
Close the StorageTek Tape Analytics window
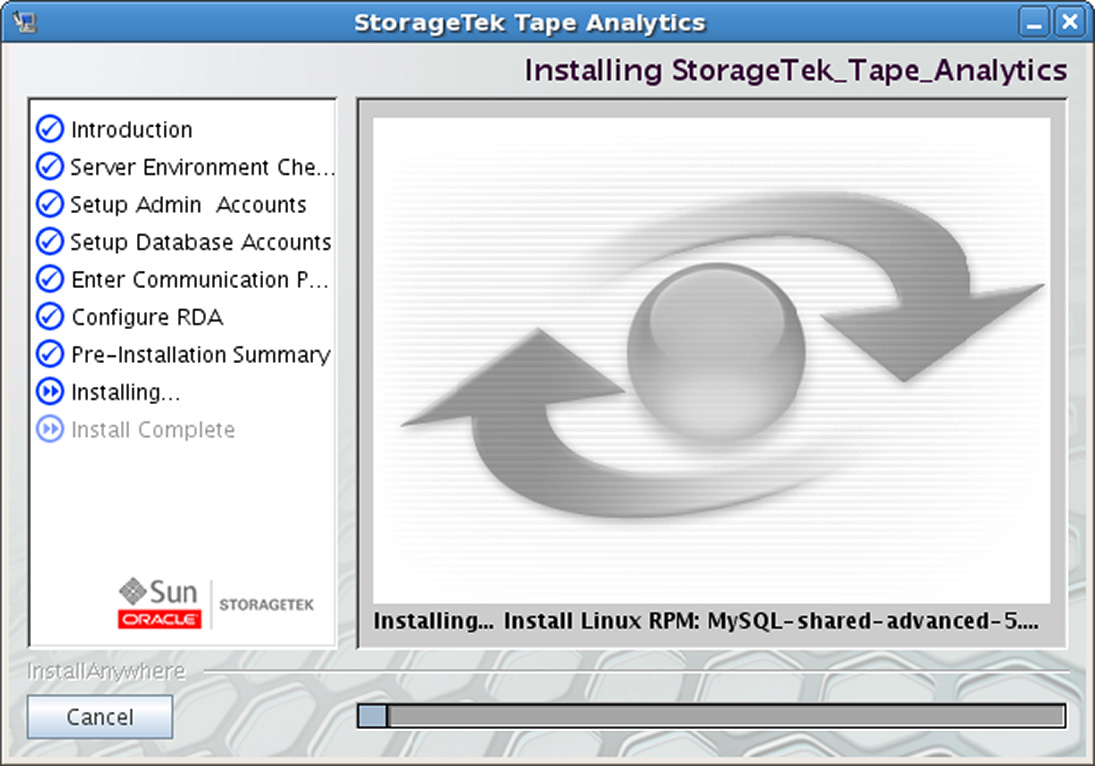1069,22
